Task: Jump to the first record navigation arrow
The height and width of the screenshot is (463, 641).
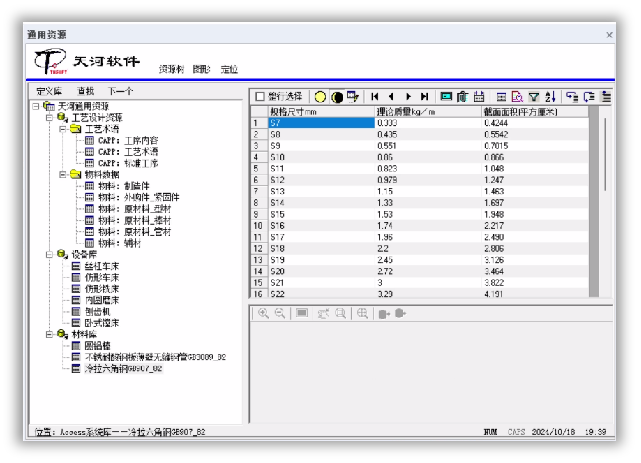Action: 374,96
